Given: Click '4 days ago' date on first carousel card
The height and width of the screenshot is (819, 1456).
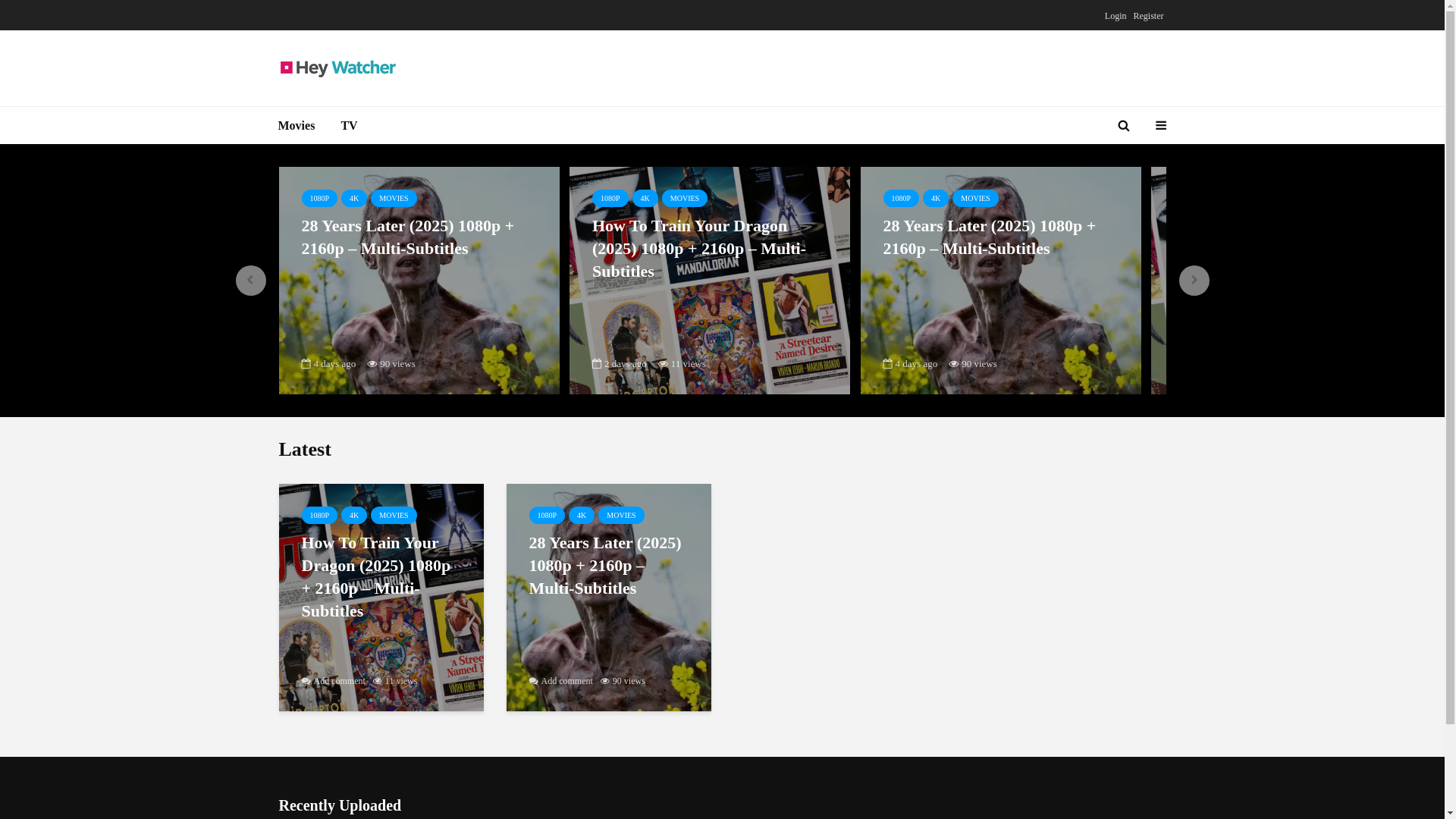Looking at the screenshot, I should (328, 364).
